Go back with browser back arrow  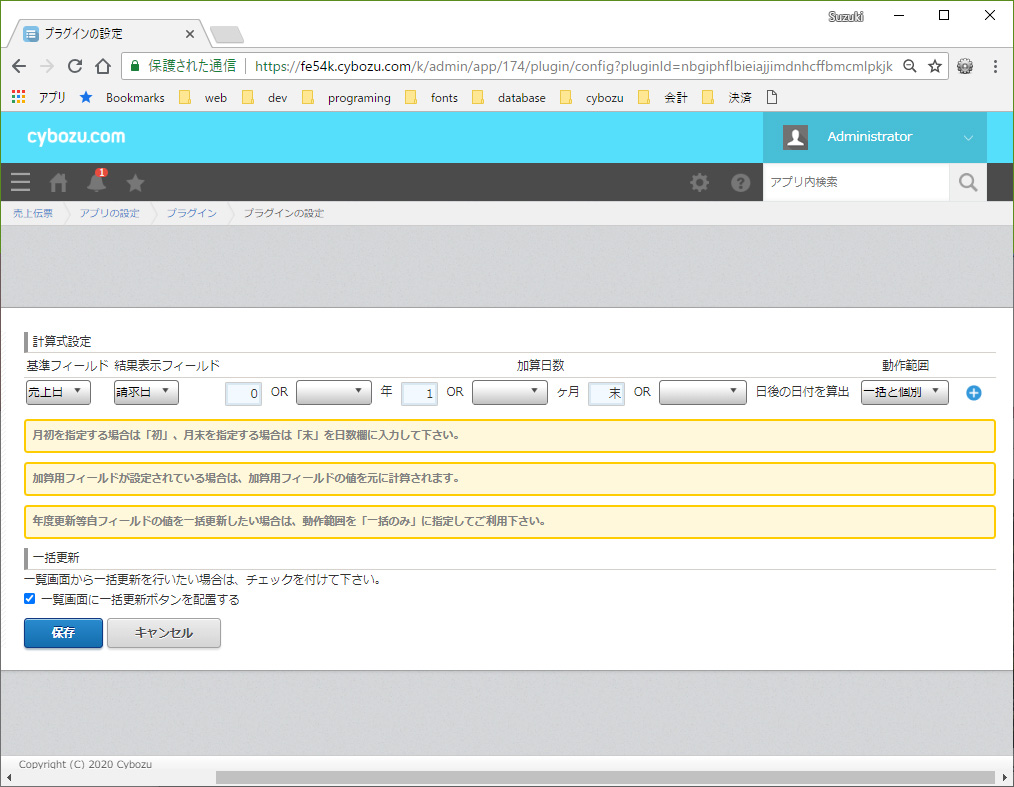click(x=19, y=66)
